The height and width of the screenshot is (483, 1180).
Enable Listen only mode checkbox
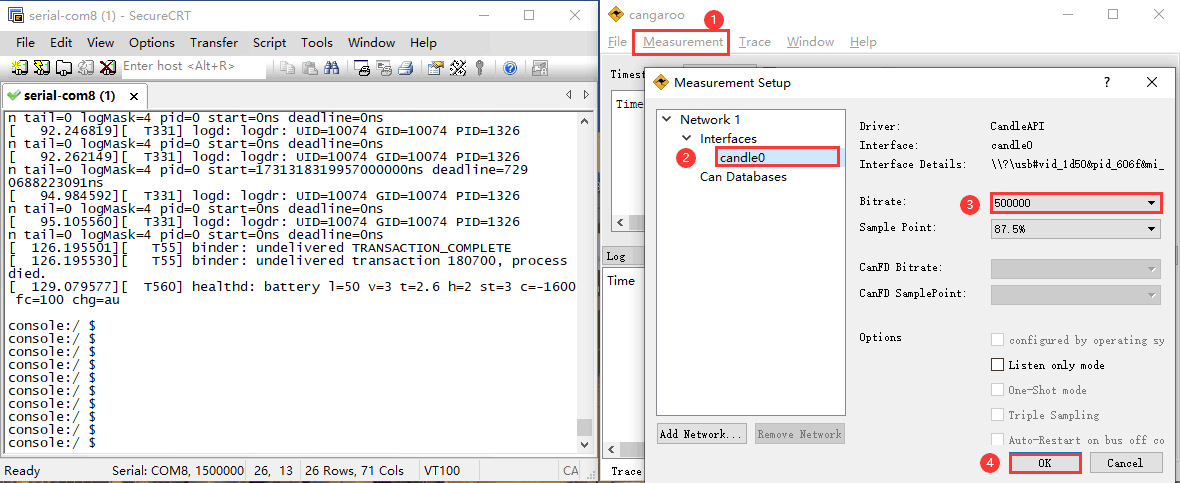pos(997,365)
